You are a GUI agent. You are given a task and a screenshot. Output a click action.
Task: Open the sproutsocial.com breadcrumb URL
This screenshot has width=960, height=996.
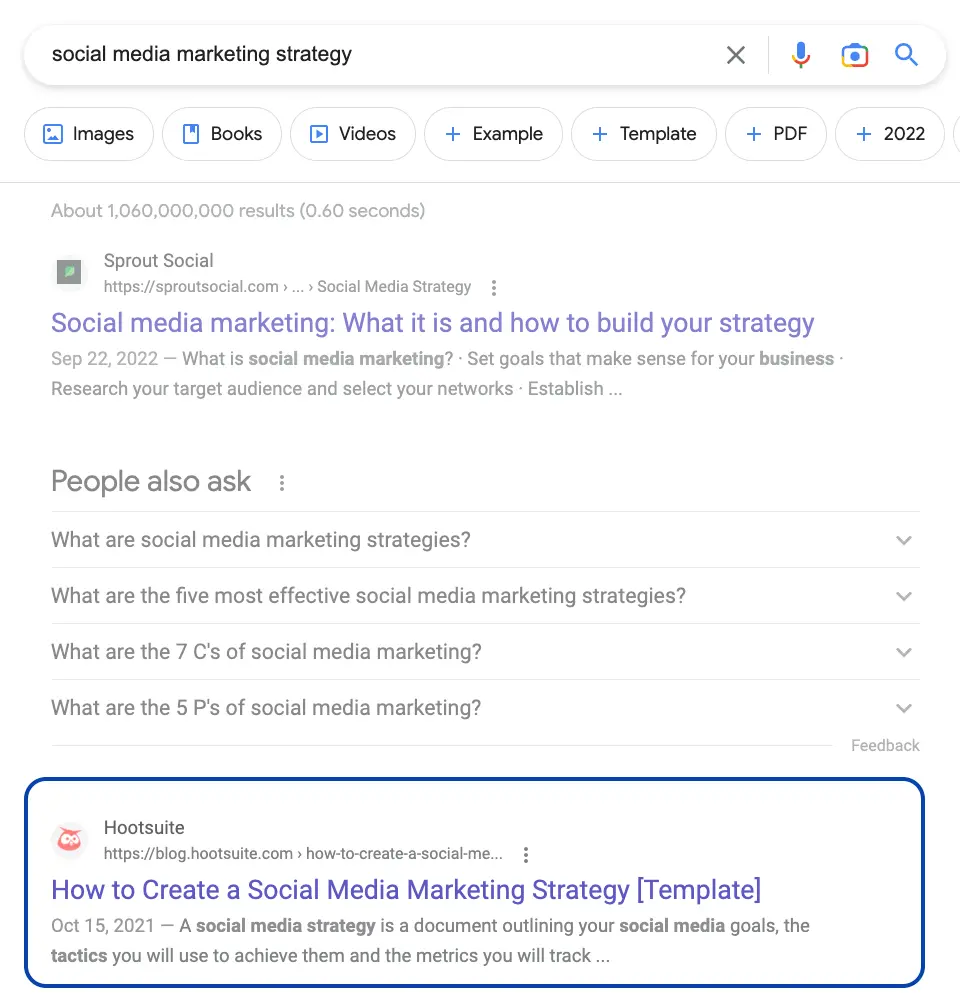point(287,287)
